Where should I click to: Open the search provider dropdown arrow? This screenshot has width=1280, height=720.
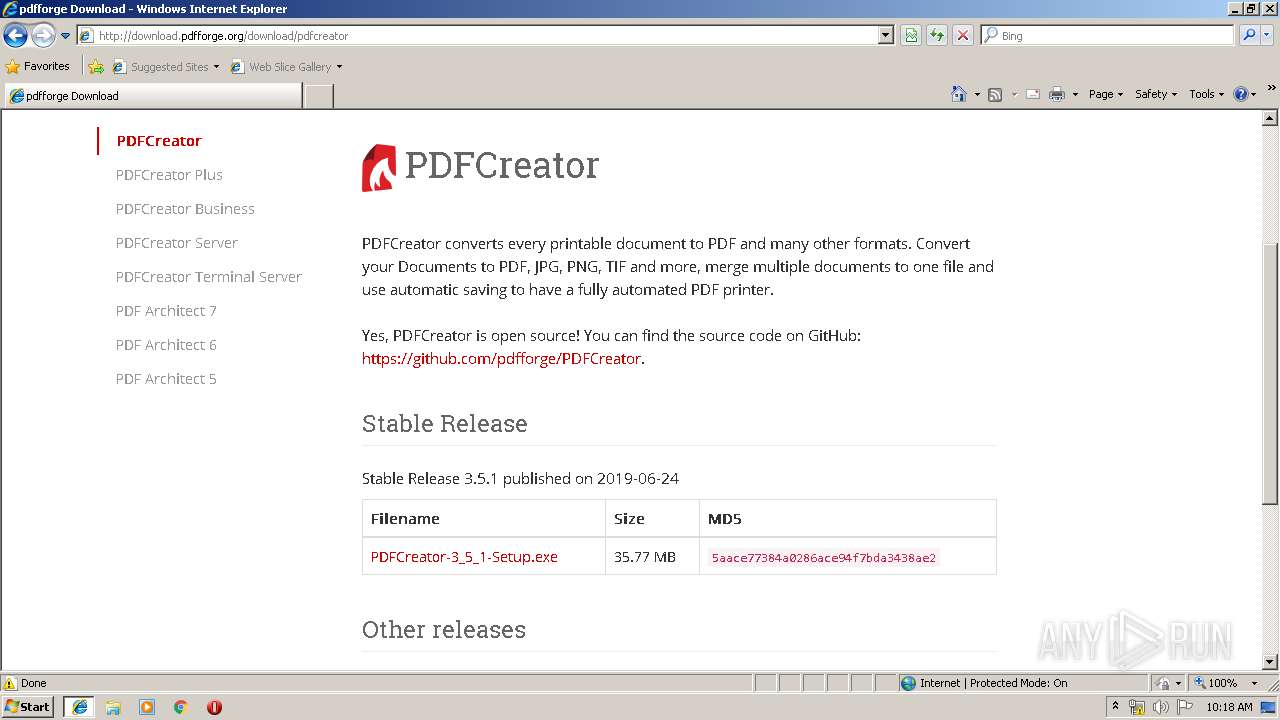coord(1268,36)
